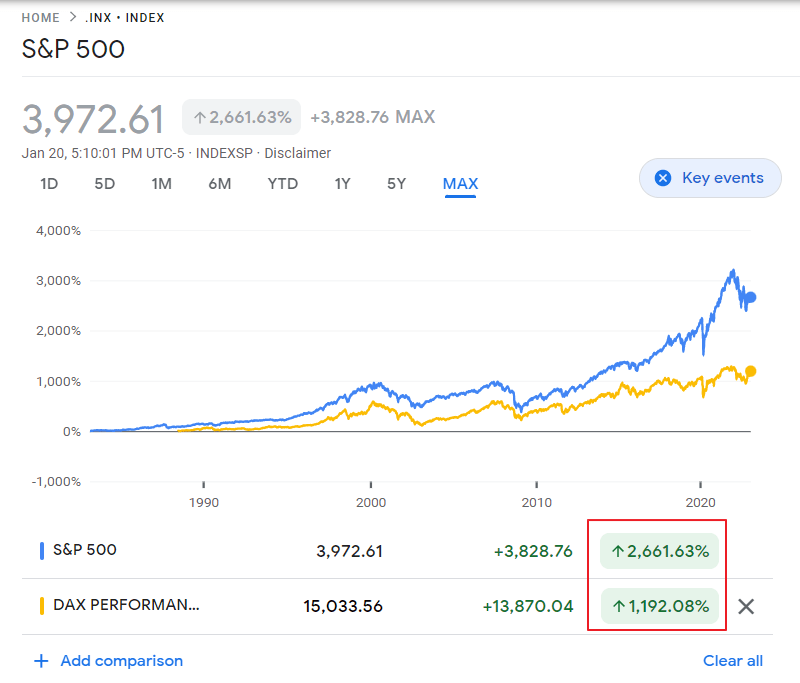Click the 3,972.61 value in S&P row
Image resolution: width=800 pixels, height=683 pixels.
click(x=349, y=551)
